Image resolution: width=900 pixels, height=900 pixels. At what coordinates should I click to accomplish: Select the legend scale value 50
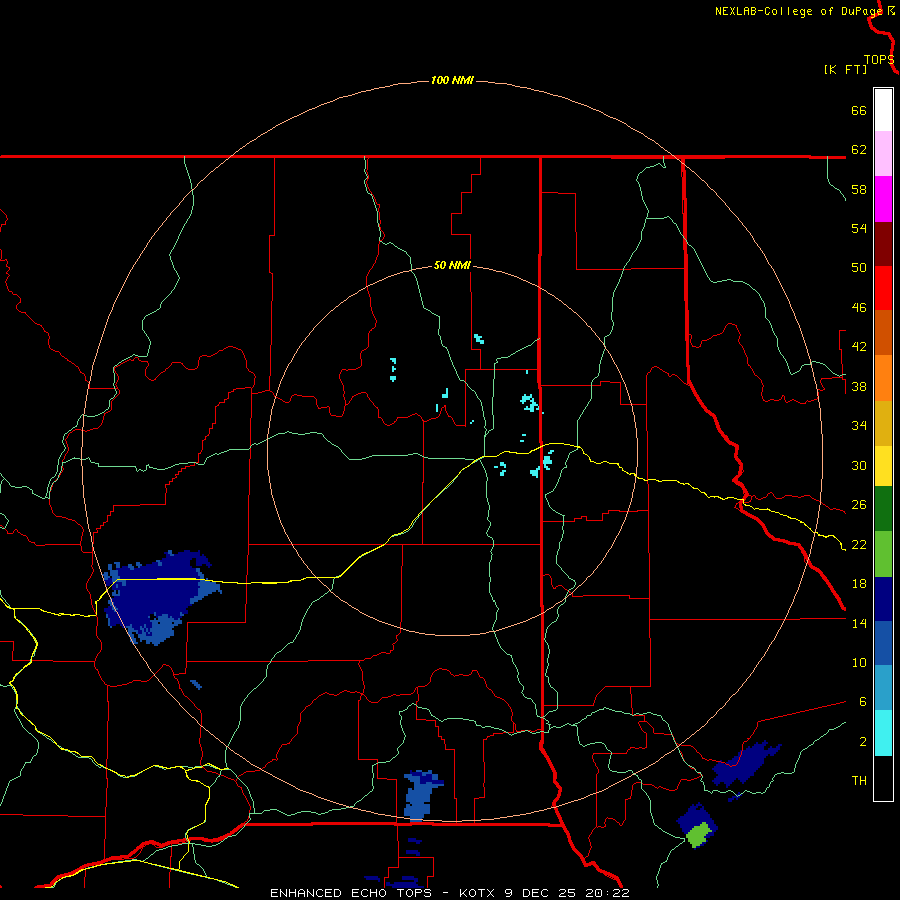click(859, 268)
